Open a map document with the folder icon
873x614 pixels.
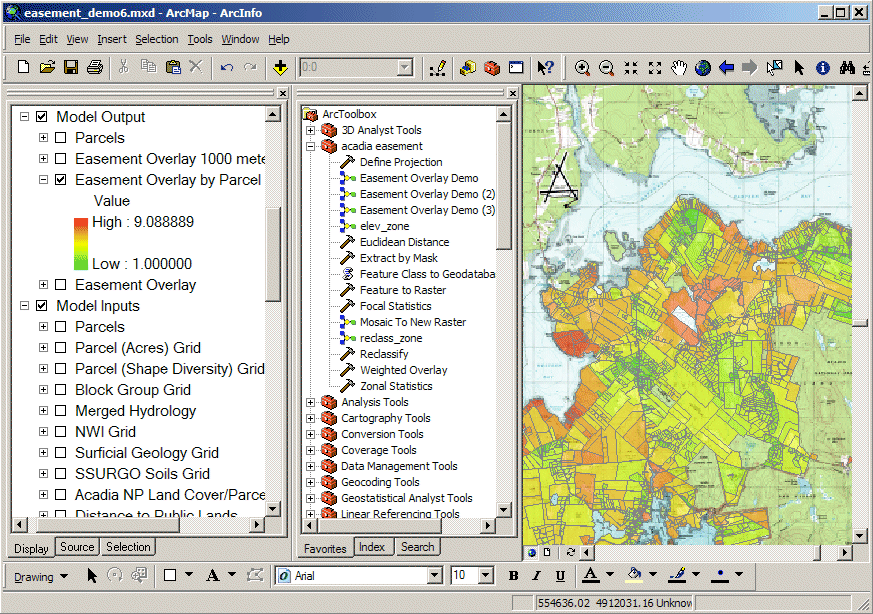click(47, 67)
